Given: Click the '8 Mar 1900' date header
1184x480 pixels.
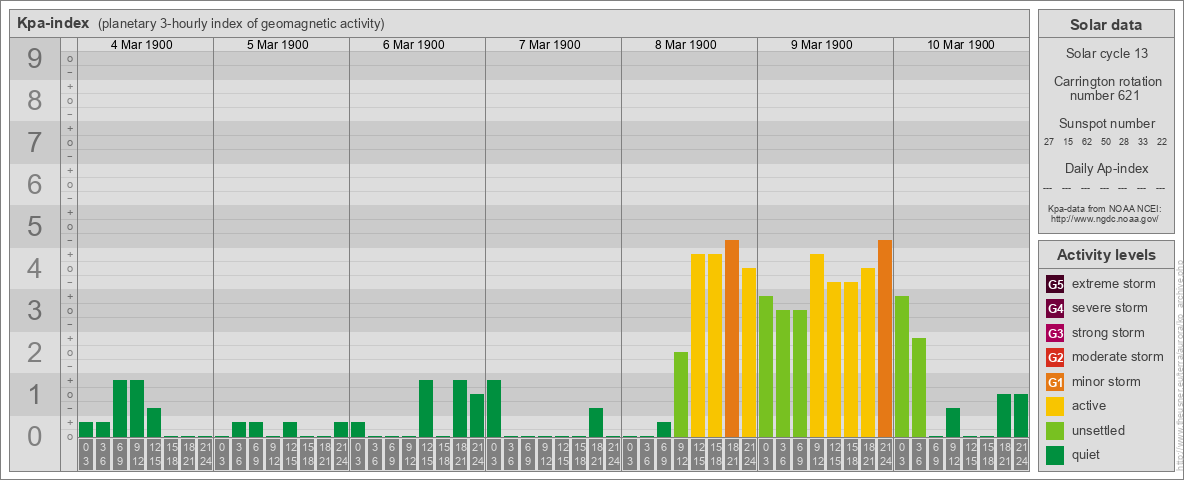Looking at the screenshot, I should [686, 45].
